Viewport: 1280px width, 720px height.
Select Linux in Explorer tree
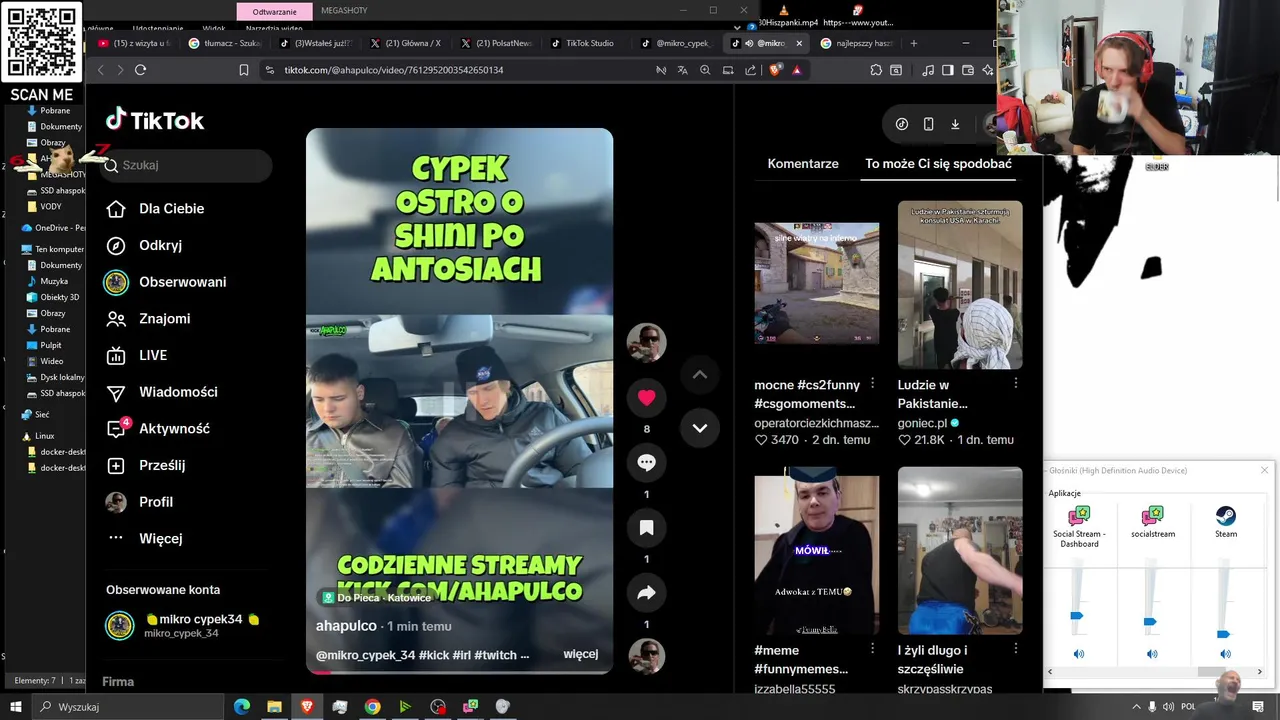tap(44, 436)
